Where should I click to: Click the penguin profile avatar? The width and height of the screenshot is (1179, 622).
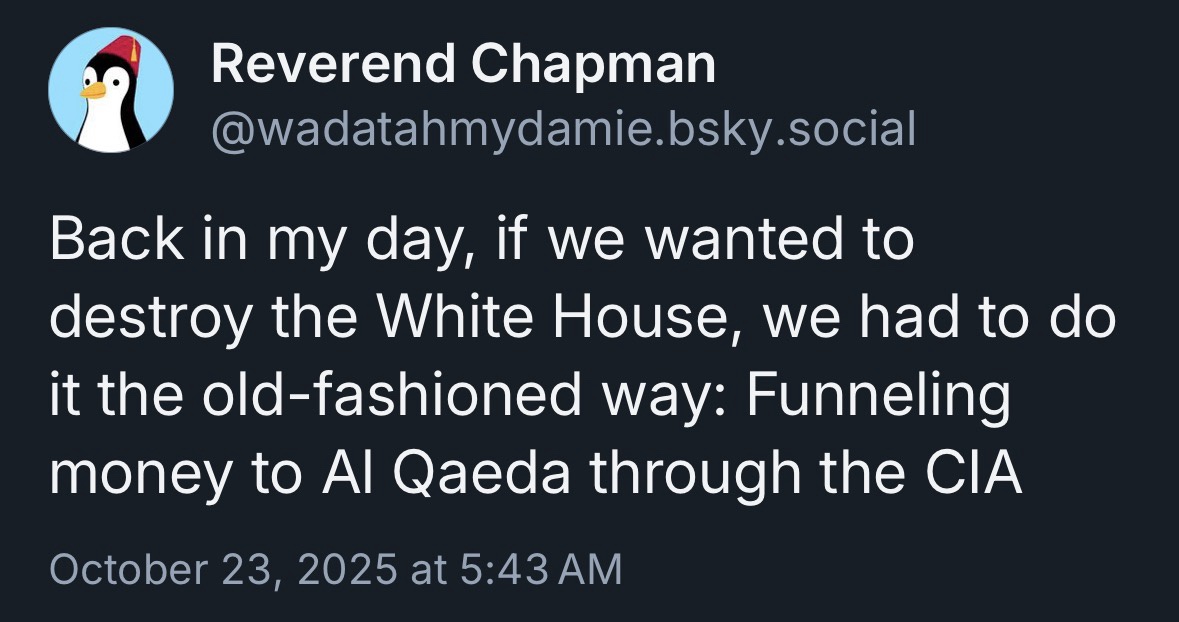point(111,91)
